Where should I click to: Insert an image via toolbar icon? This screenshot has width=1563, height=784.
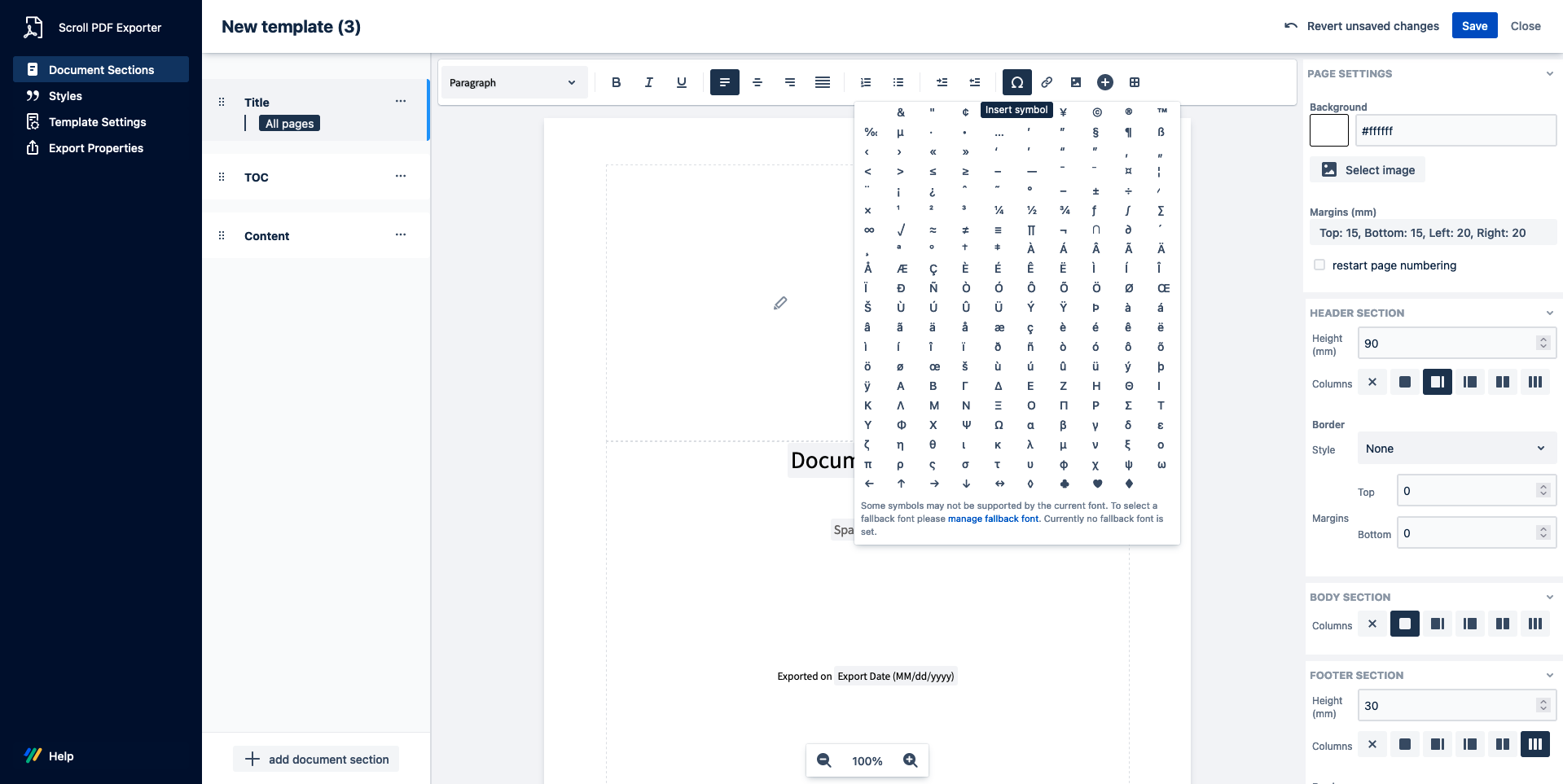(1076, 82)
